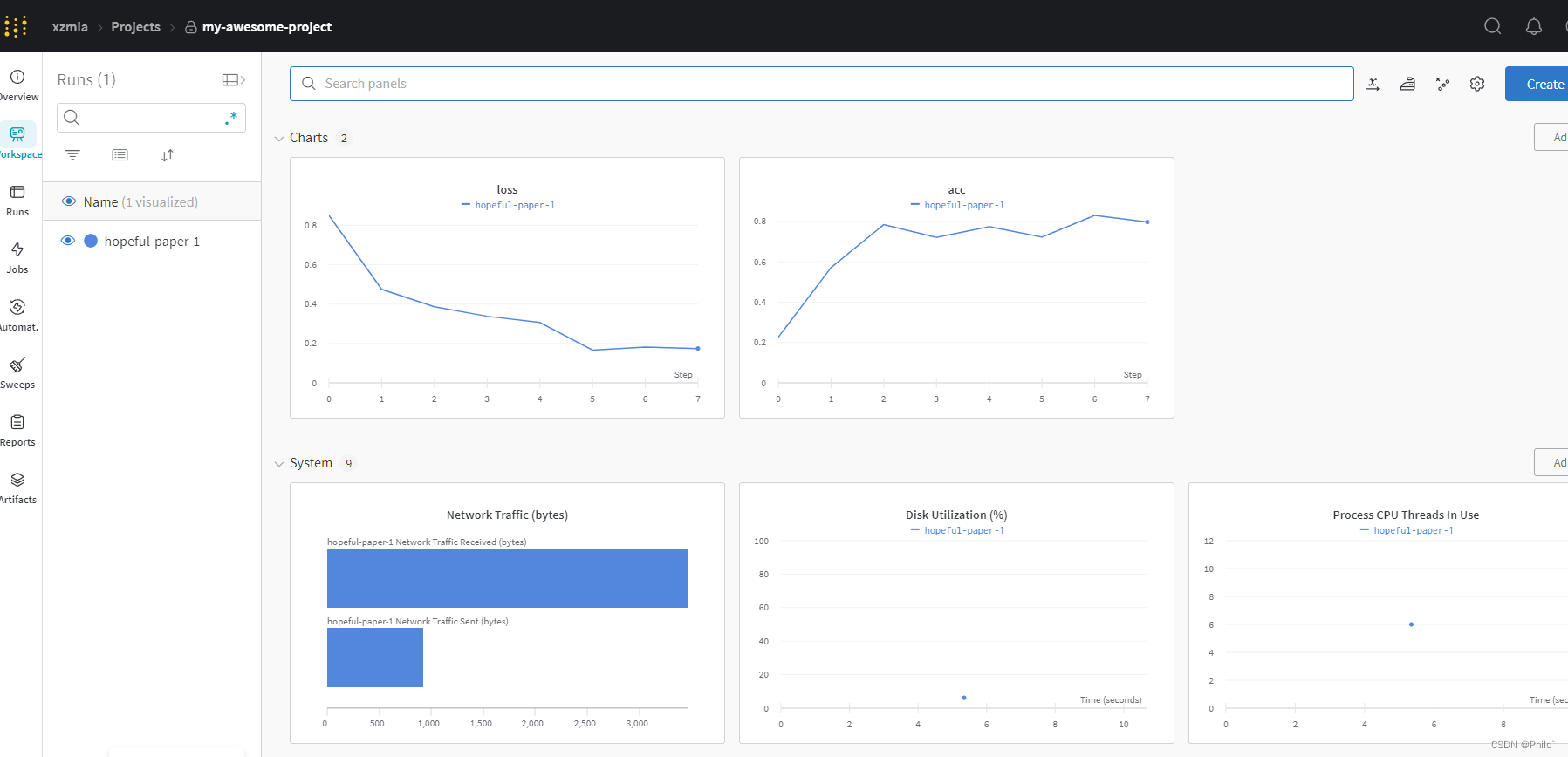Click the last point of acc line
This screenshot has width=1568, height=757.
click(x=1147, y=222)
